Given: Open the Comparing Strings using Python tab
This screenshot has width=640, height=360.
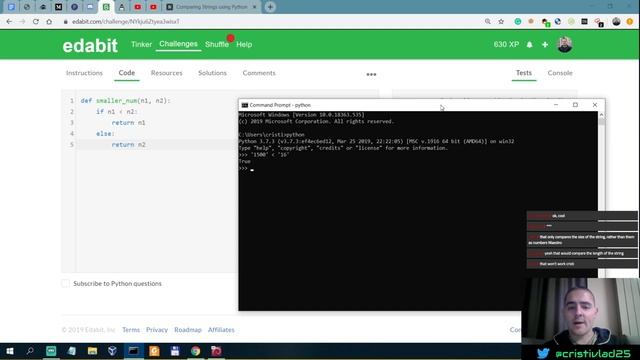Looking at the screenshot, I should [x=211, y=7].
